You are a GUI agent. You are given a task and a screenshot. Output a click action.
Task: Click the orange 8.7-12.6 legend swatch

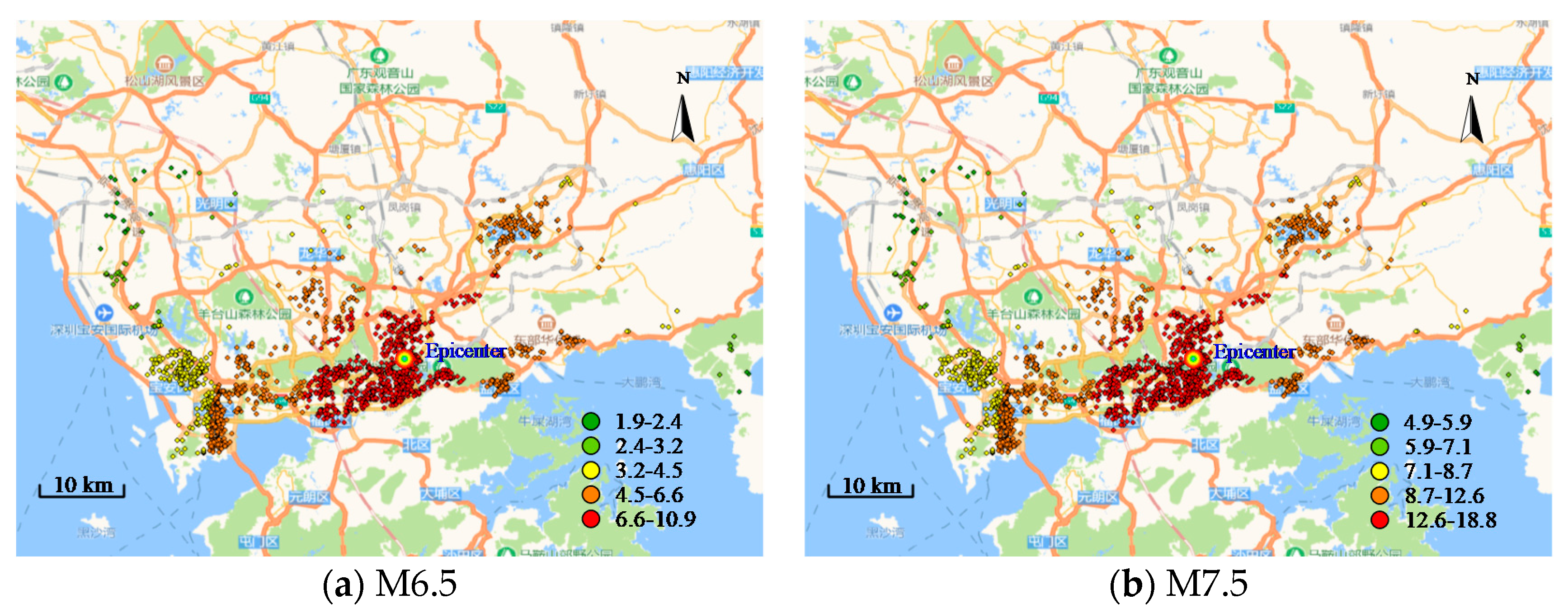pyautogui.click(x=1380, y=495)
